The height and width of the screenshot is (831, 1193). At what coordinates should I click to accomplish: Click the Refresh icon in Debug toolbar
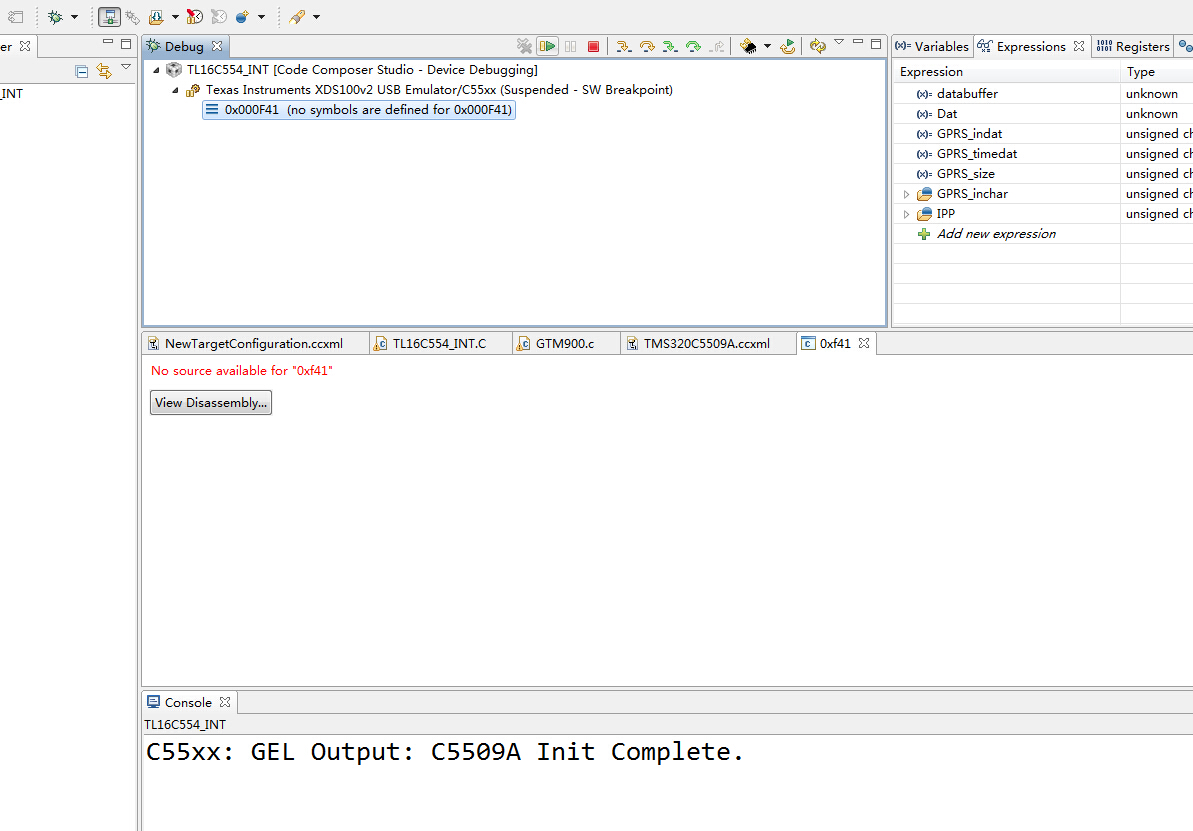(x=818, y=46)
